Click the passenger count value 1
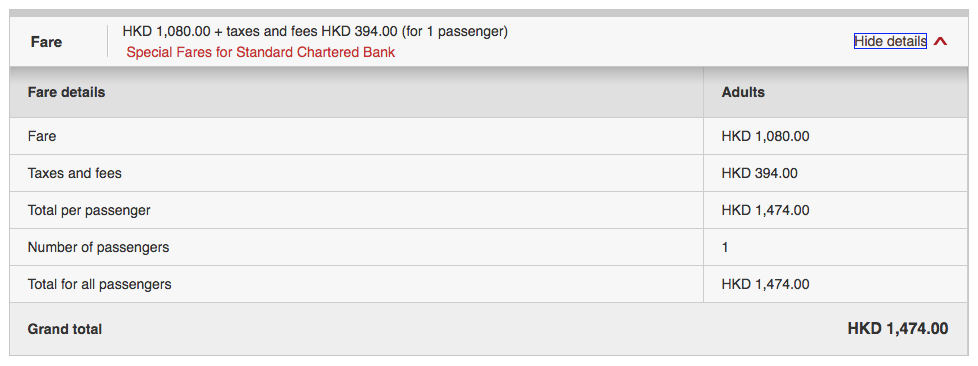 (725, 248)
